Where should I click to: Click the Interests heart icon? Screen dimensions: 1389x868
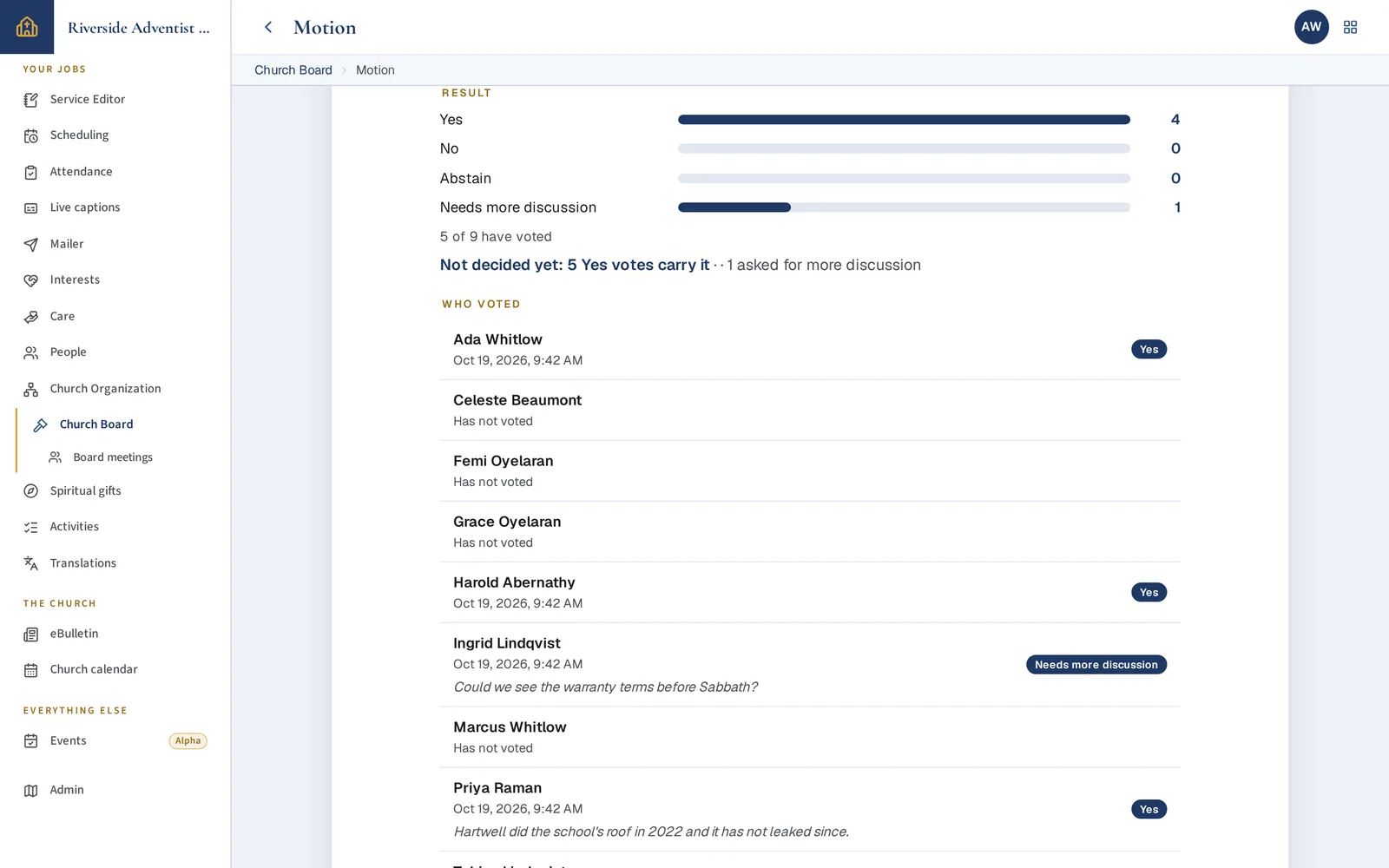(31, 280)
